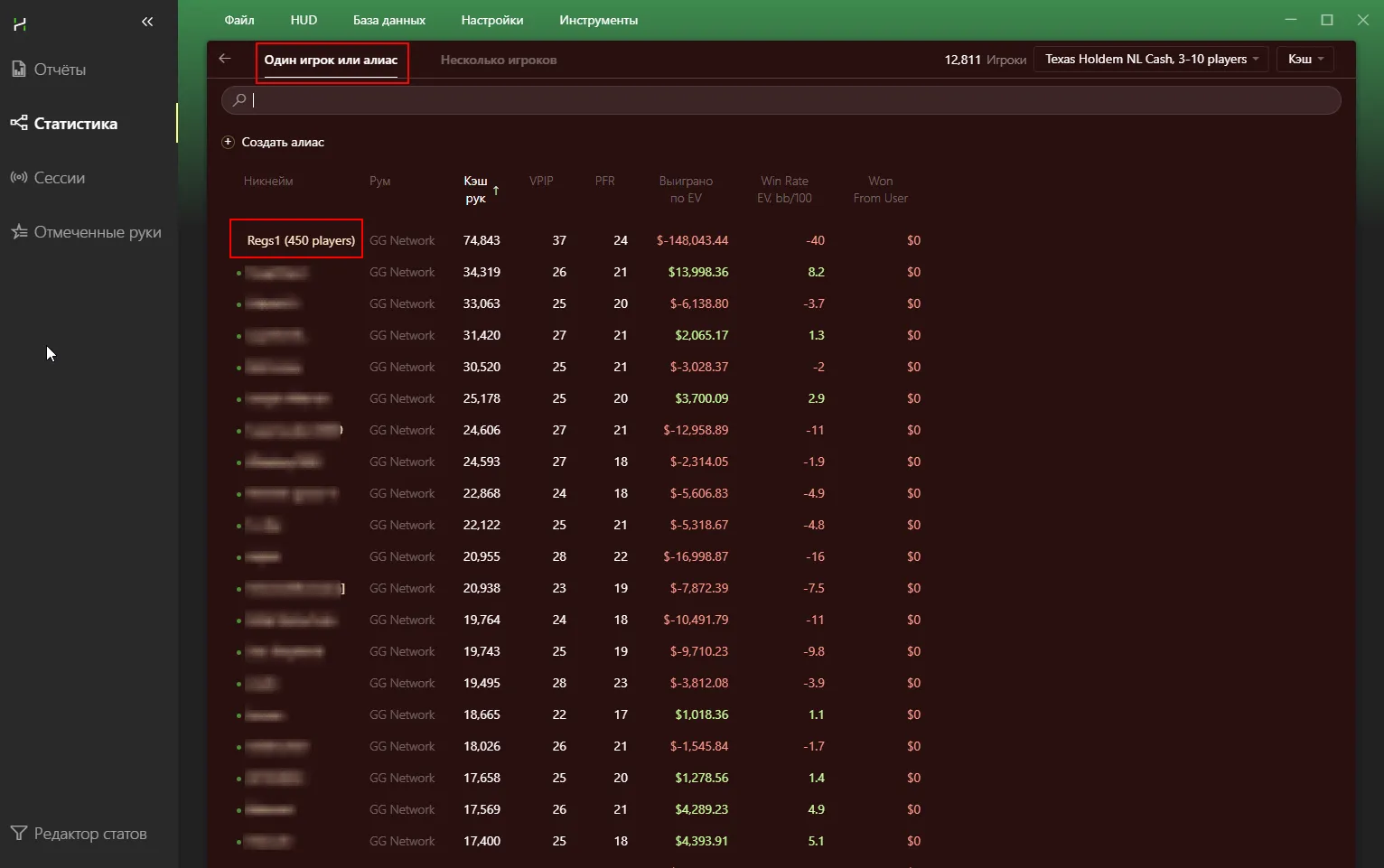This screenshot has height=868, width=1384.
Task: Open Редактор статов filter editor
Action: (x=79, y=834)
